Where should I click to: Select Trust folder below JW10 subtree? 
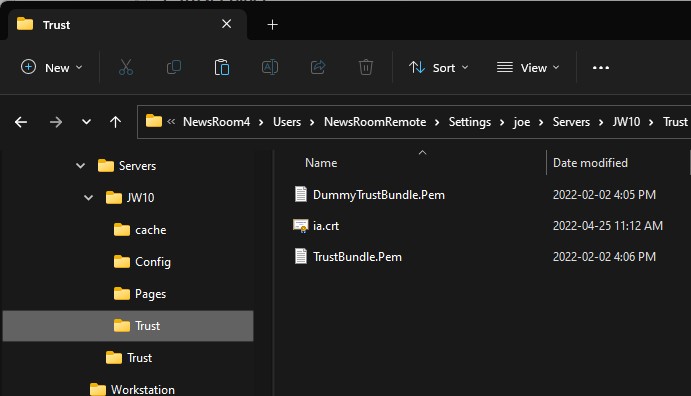pyautogui.click(x=129, y=358)
